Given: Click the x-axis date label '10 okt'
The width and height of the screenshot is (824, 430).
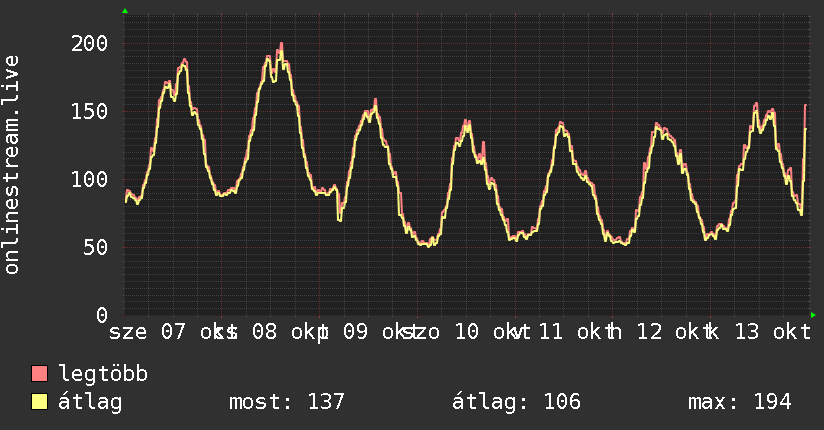Looking at the screenshot, I should [x=492, y=332].
